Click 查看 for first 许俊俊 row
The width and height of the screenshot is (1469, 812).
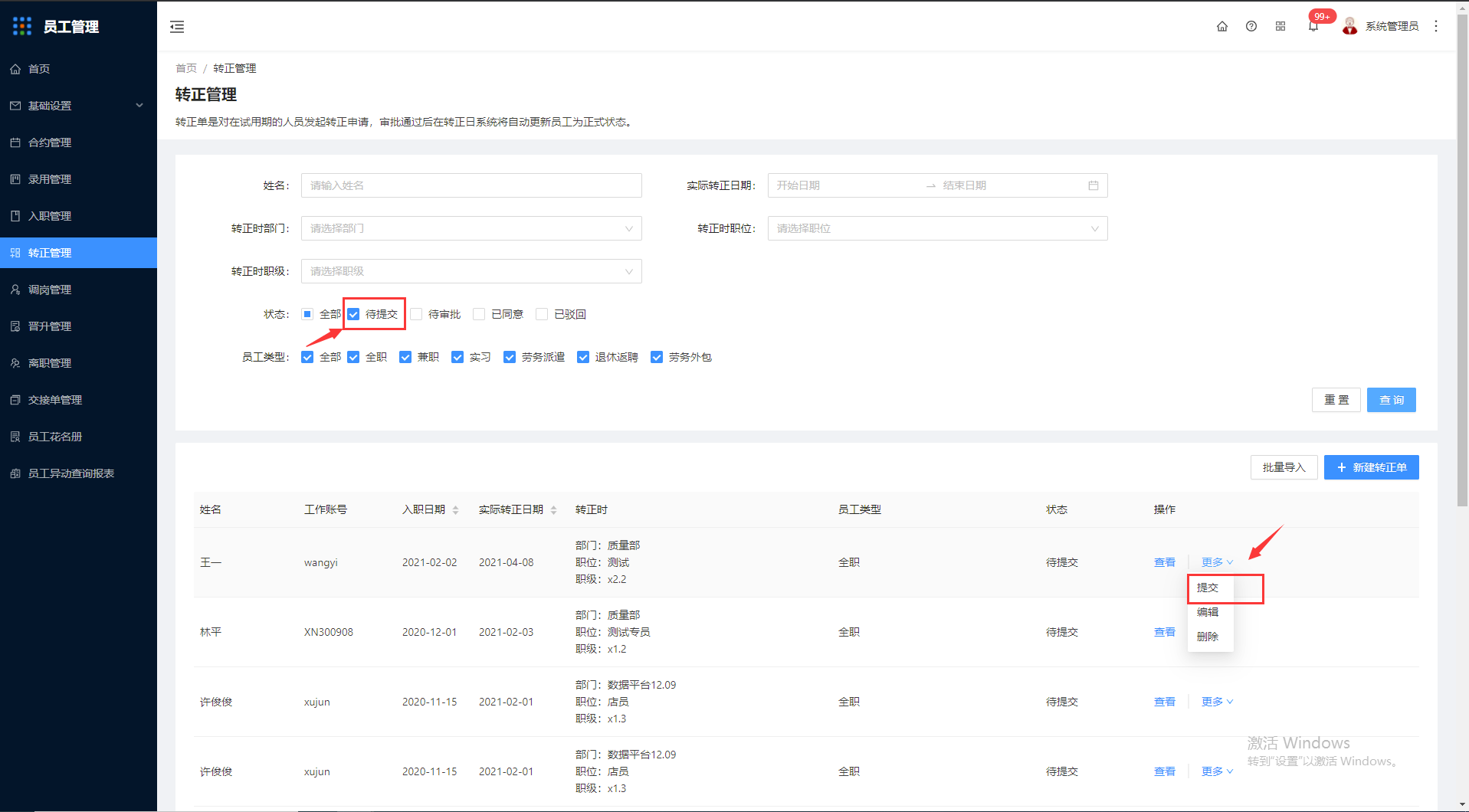coord(1165,702)
